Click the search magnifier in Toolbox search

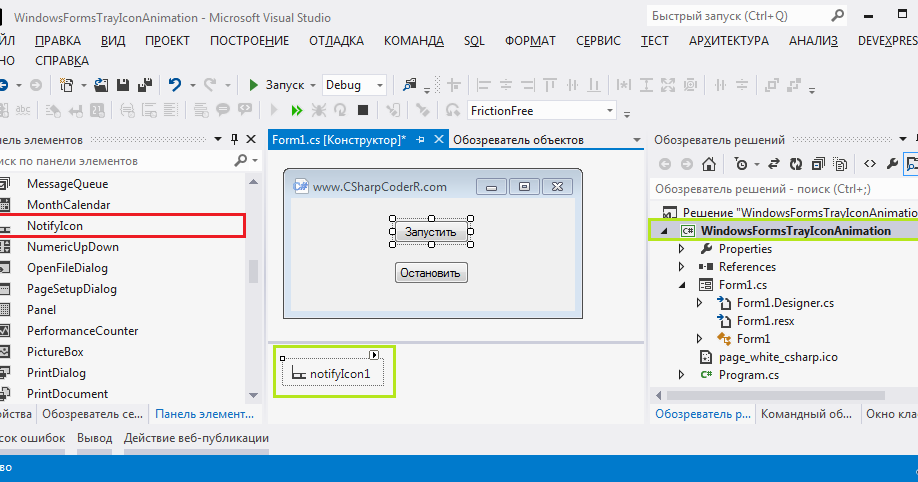click(x=241, y=160)
